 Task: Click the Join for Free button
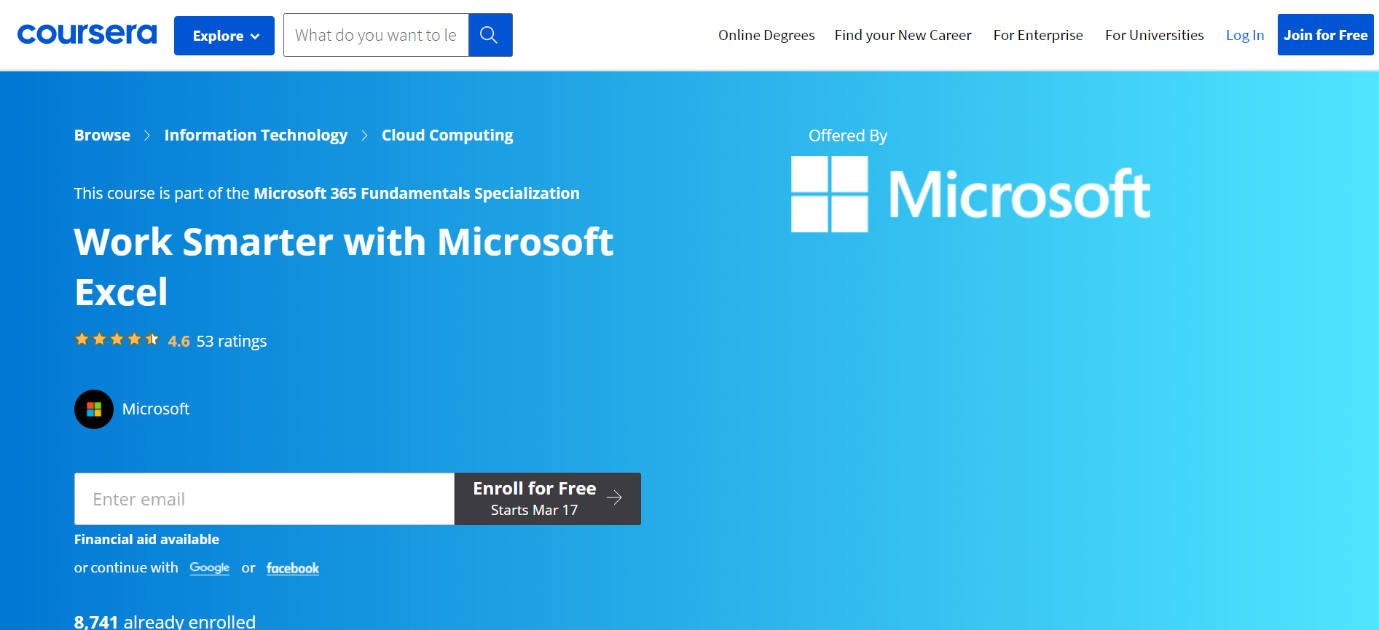(1325, 35)
